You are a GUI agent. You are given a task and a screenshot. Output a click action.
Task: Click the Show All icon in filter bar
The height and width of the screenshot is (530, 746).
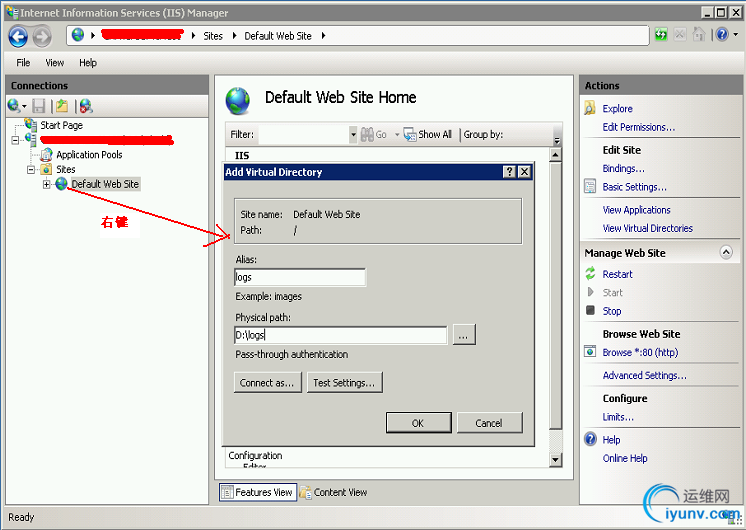(x=410, y=134)
